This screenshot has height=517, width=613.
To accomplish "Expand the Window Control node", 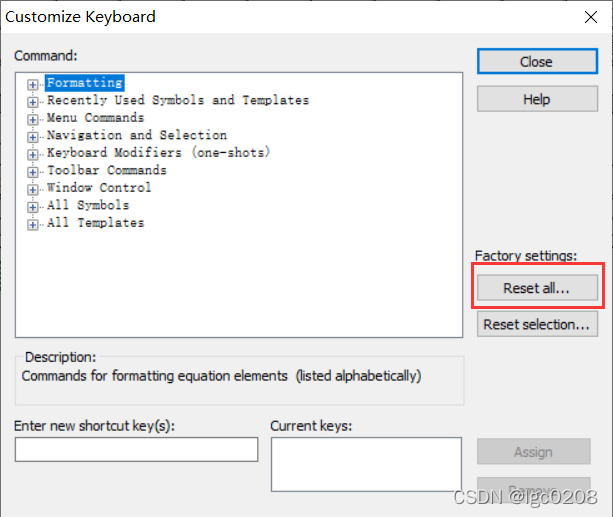I will [x=33, y=190].
